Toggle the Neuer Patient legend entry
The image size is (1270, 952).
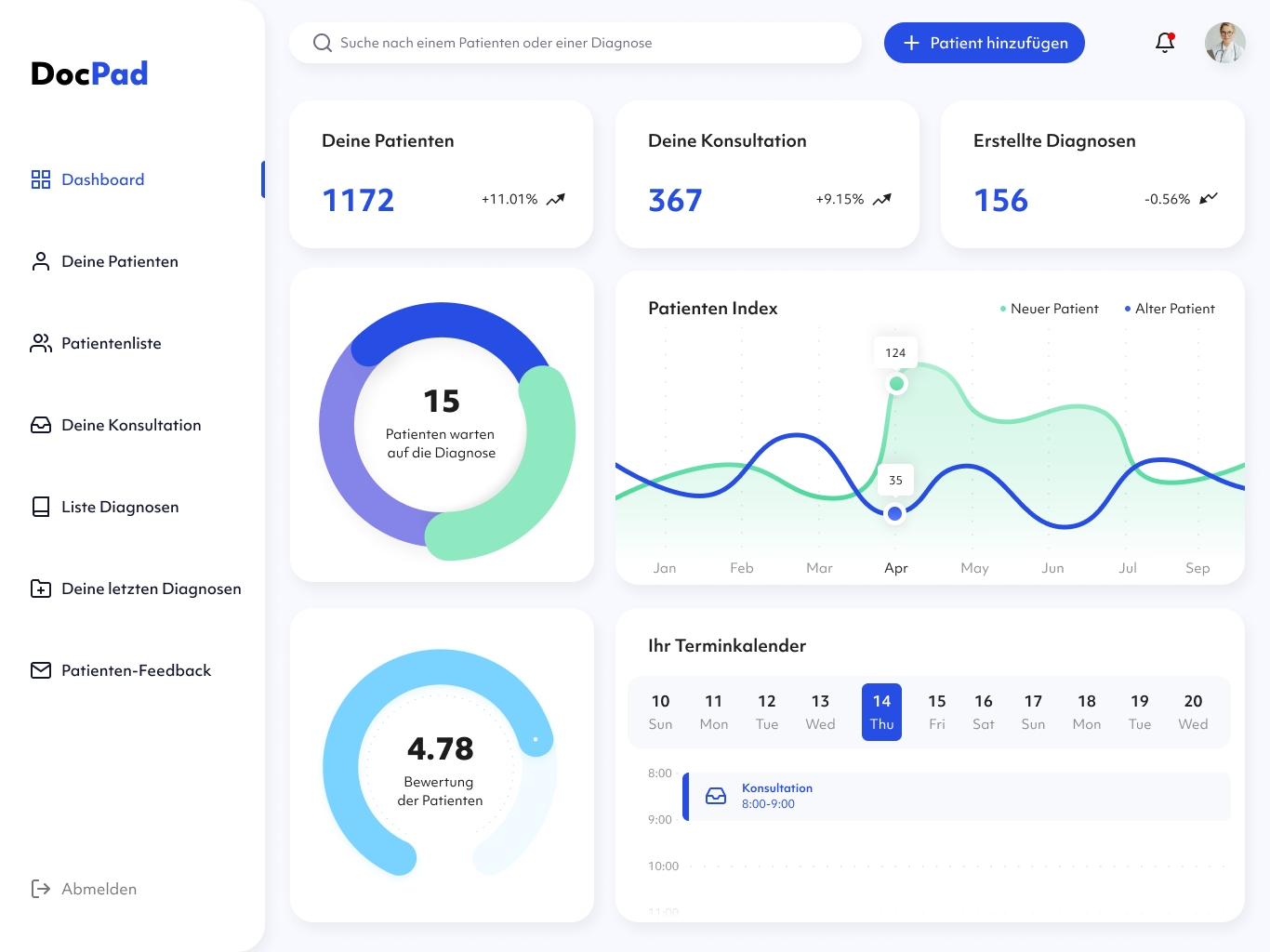coord(1050,309)
